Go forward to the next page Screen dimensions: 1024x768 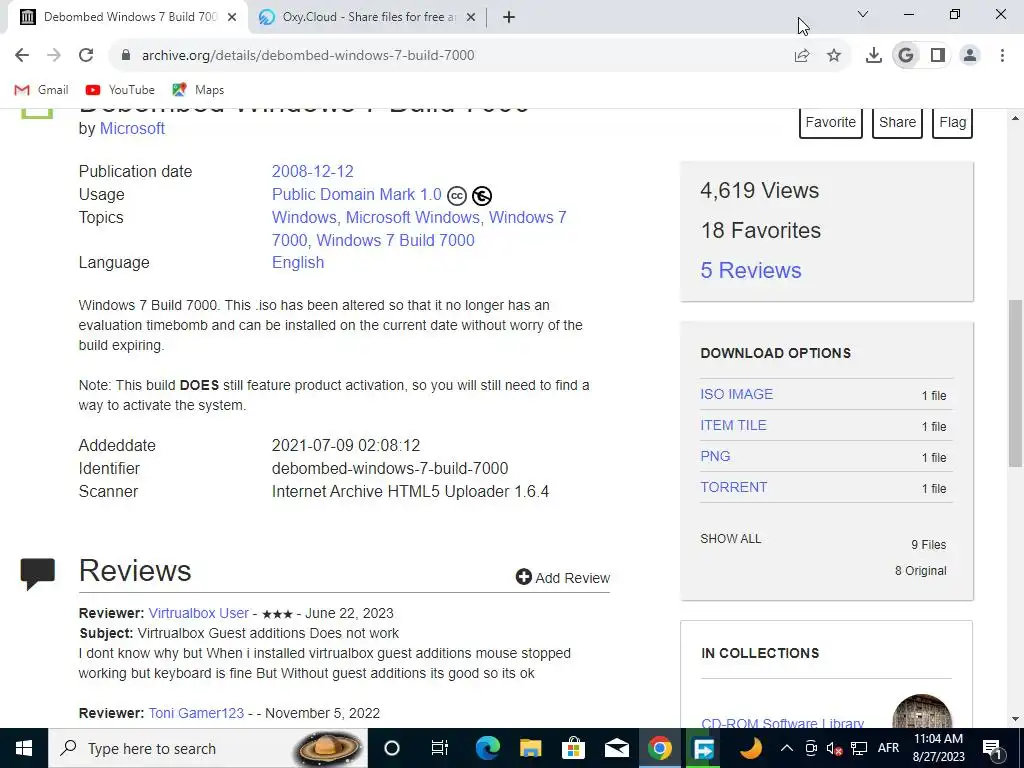pos(54,55)
